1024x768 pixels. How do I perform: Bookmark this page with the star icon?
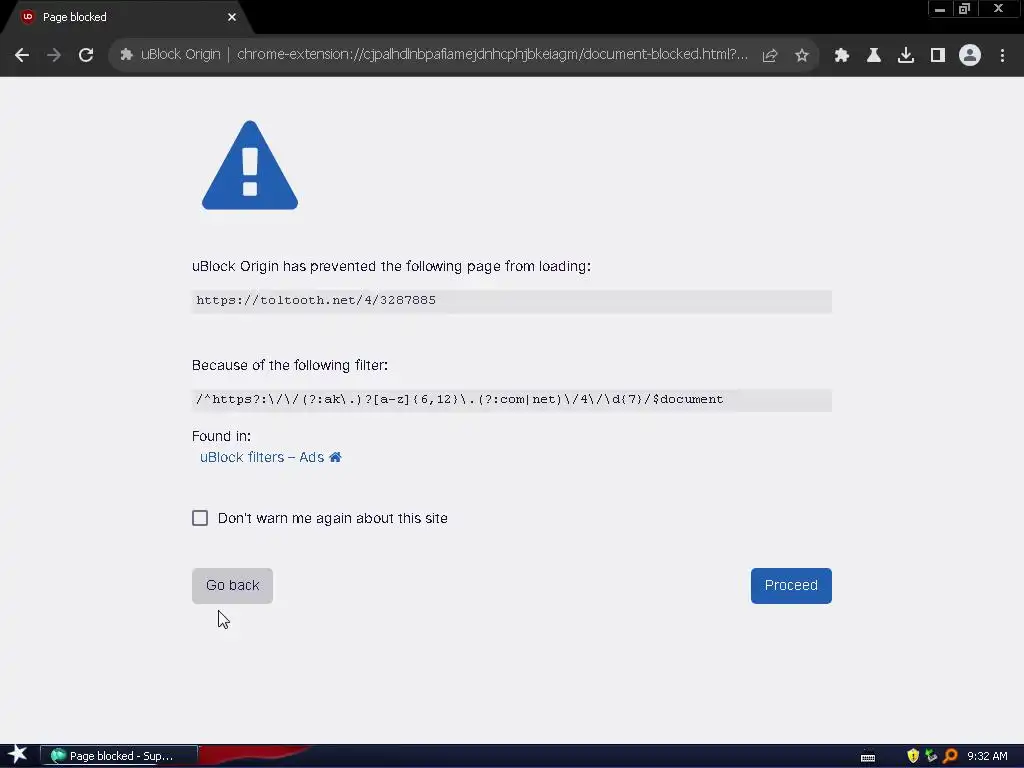point(802,56)
